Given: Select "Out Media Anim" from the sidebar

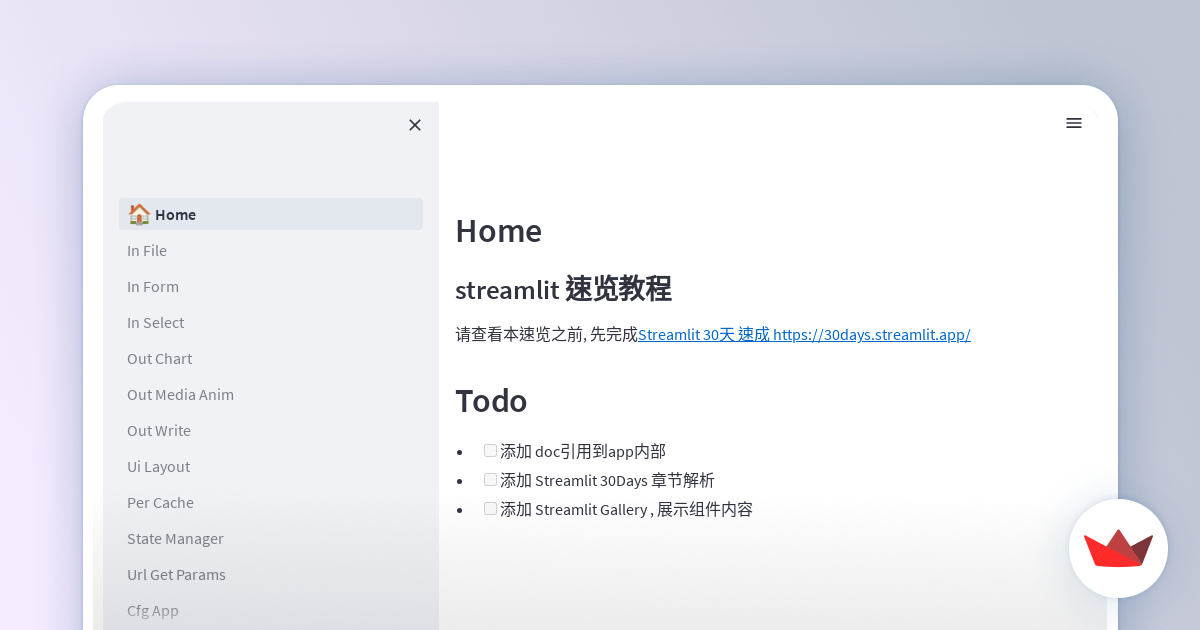Looking at the screenshot, I should pos(180,394).
